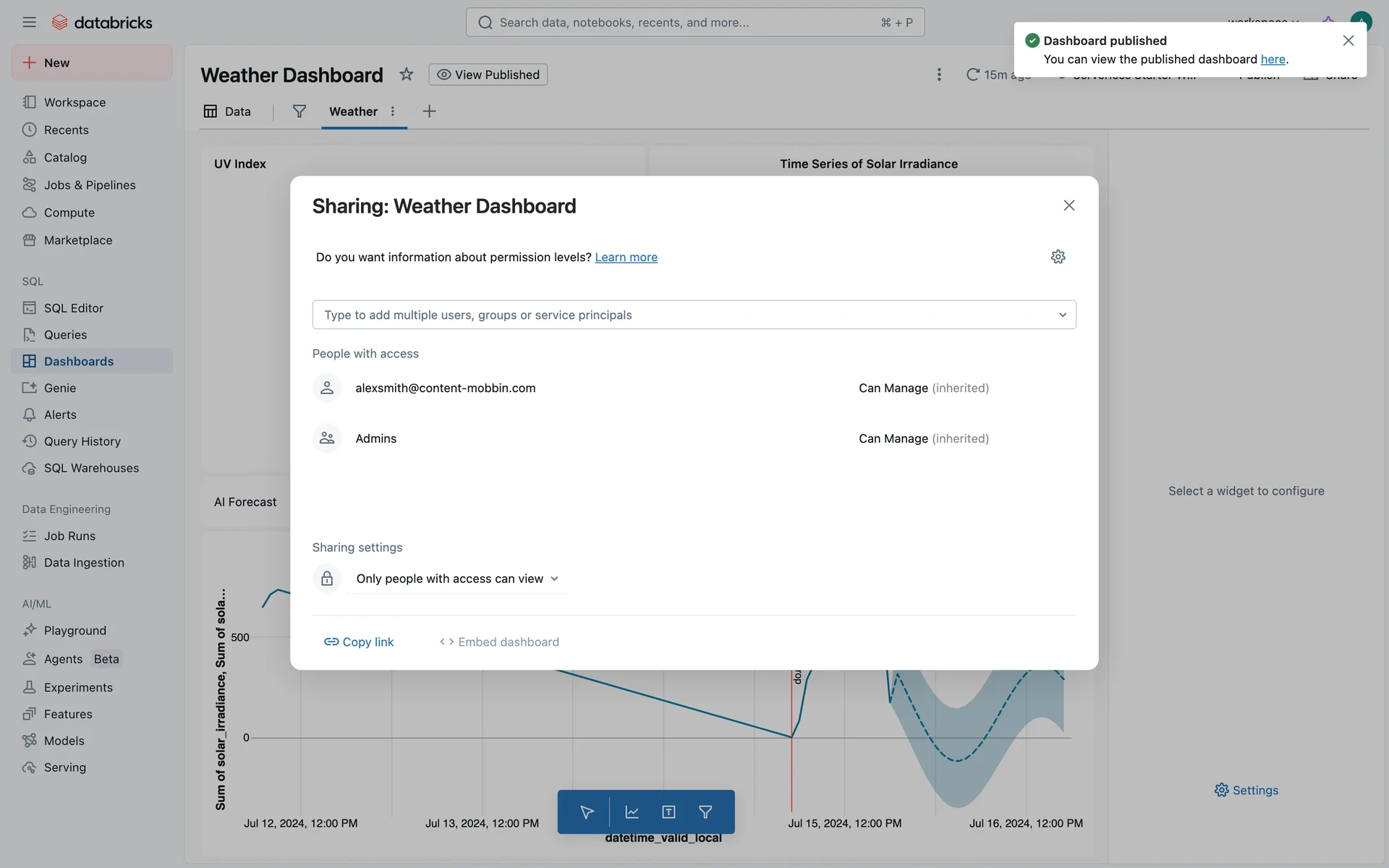Click Copy link button
Viewport: 1389px width, 868px height.
(359, 642)
